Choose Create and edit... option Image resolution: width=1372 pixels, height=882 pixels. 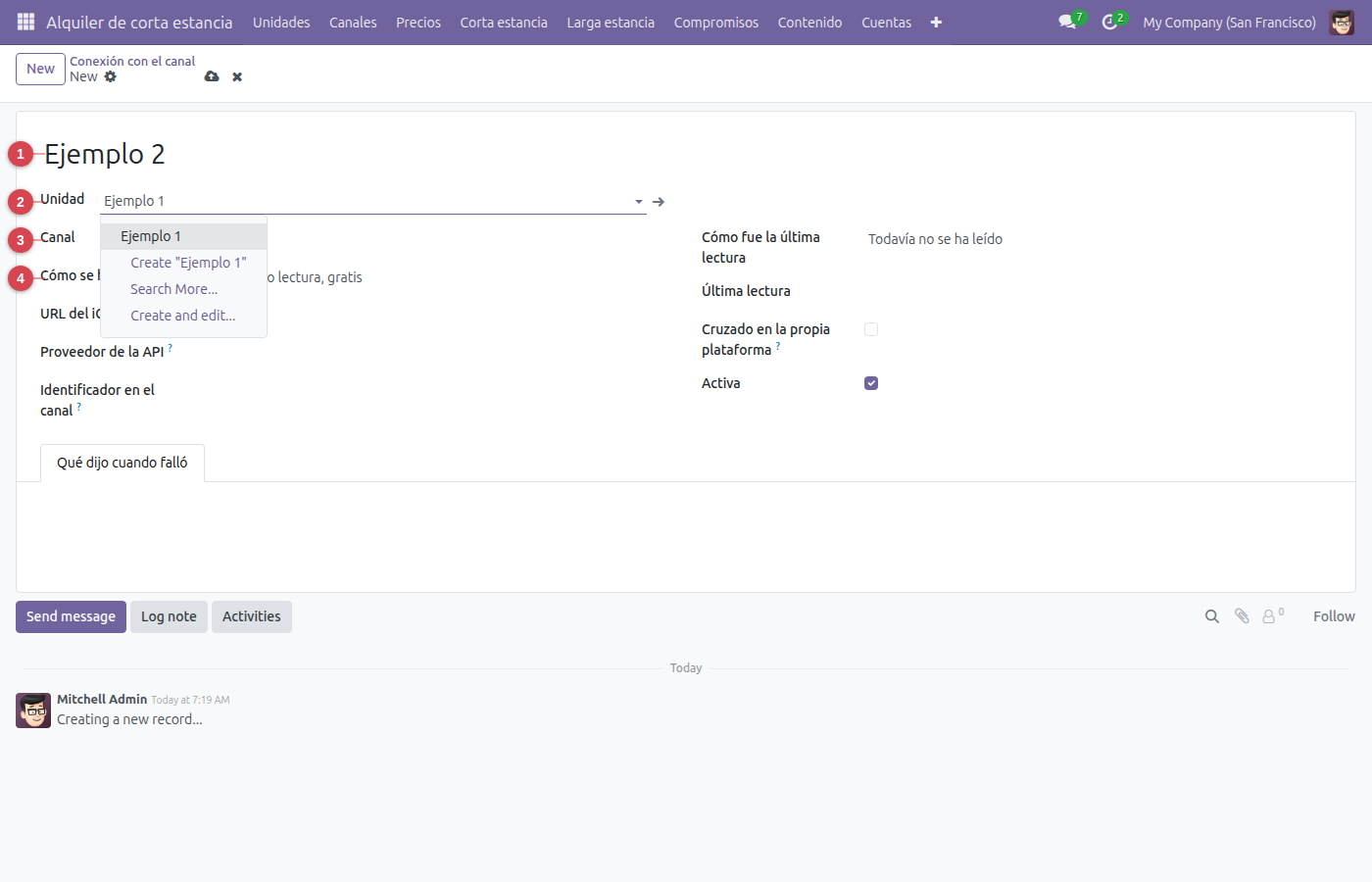(183, 316)
